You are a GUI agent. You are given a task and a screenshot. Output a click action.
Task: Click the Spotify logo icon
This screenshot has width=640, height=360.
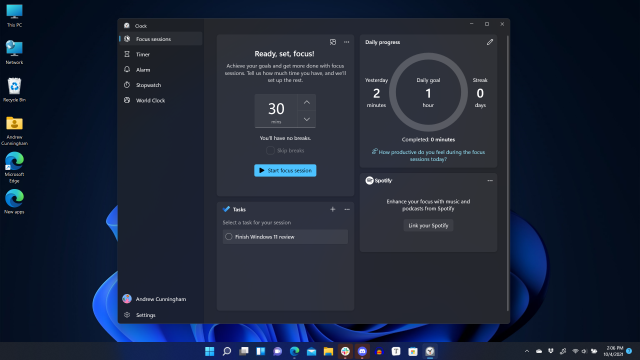coord(369,180)
